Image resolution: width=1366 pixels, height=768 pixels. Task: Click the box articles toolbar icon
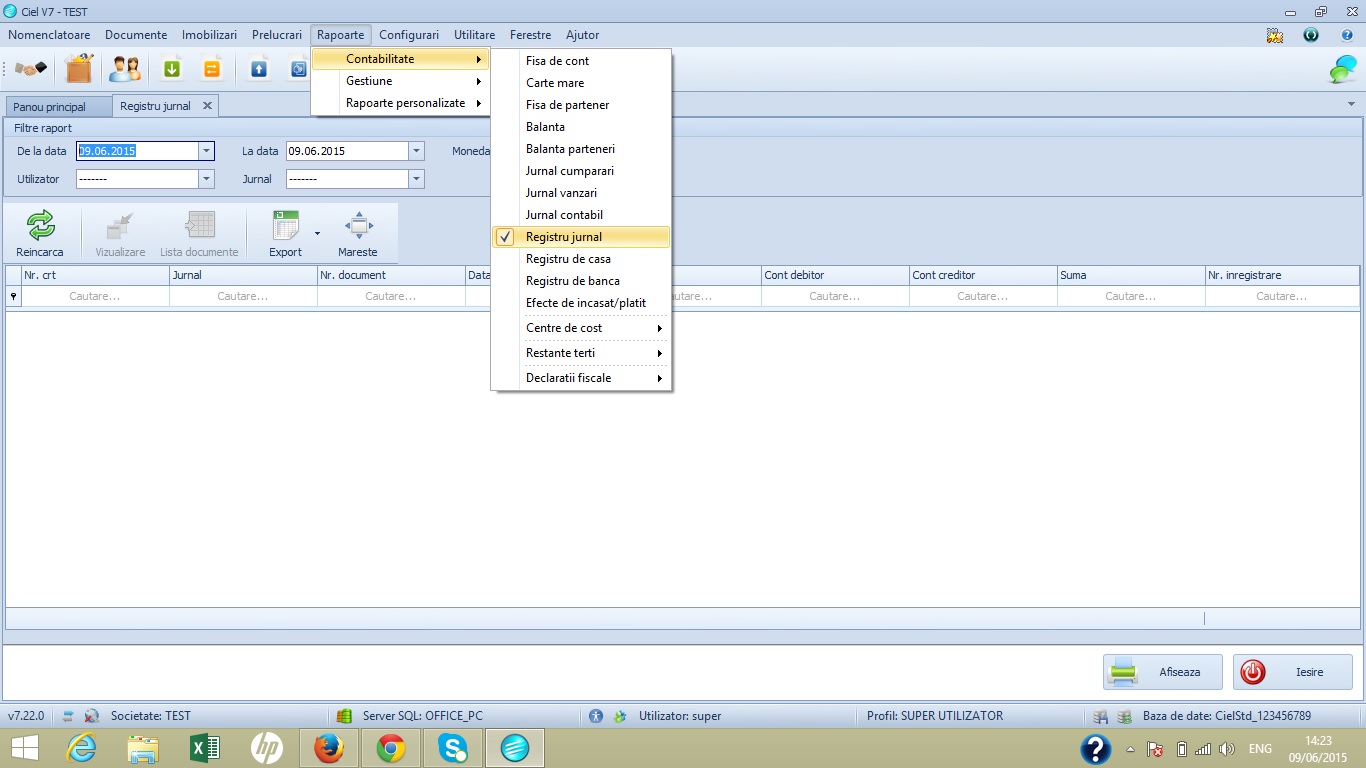click(x=78, y=69)
